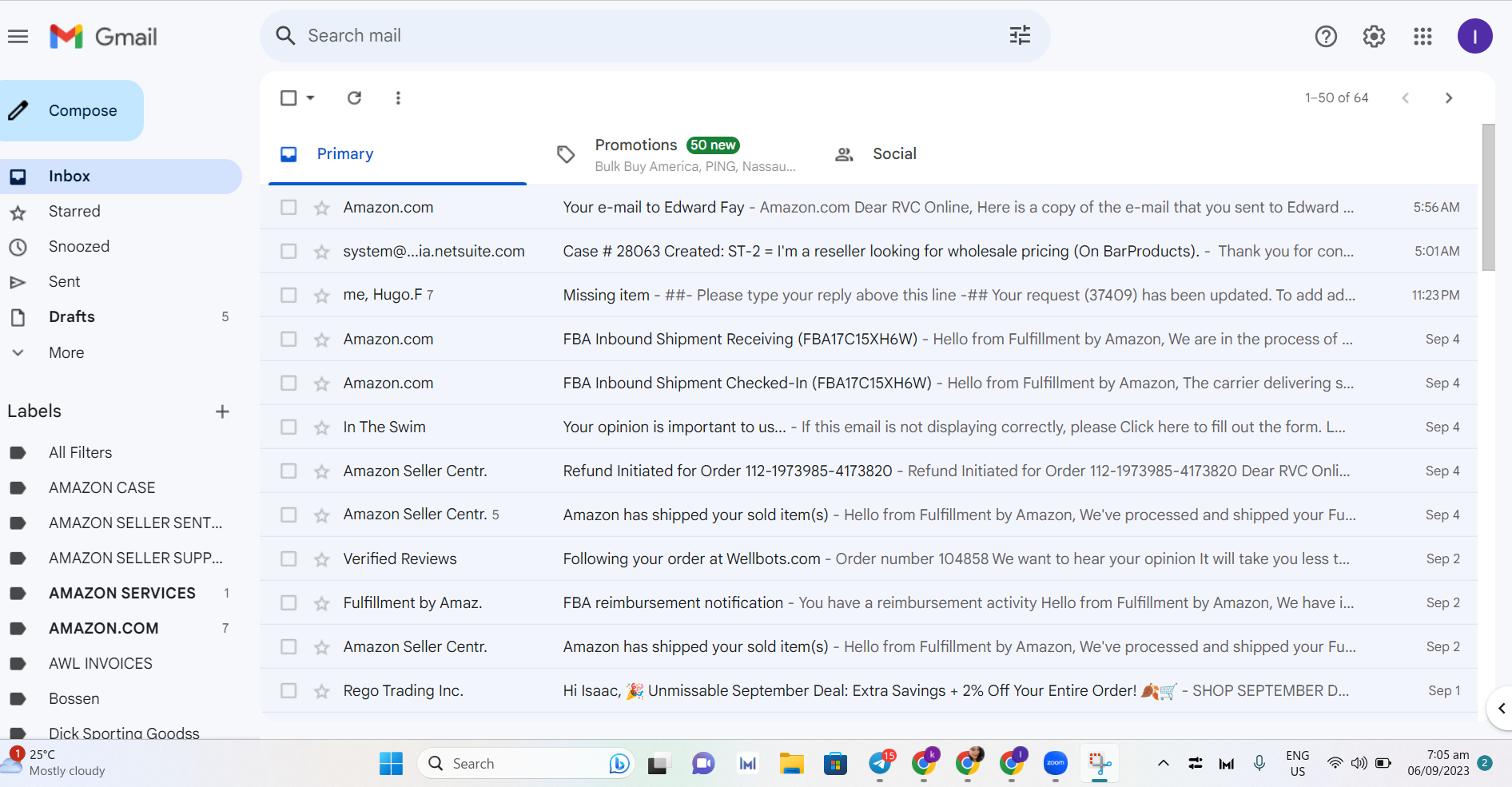The image size is (1512, 787).
Task: Open the Inbox folder
Action: 121,177
